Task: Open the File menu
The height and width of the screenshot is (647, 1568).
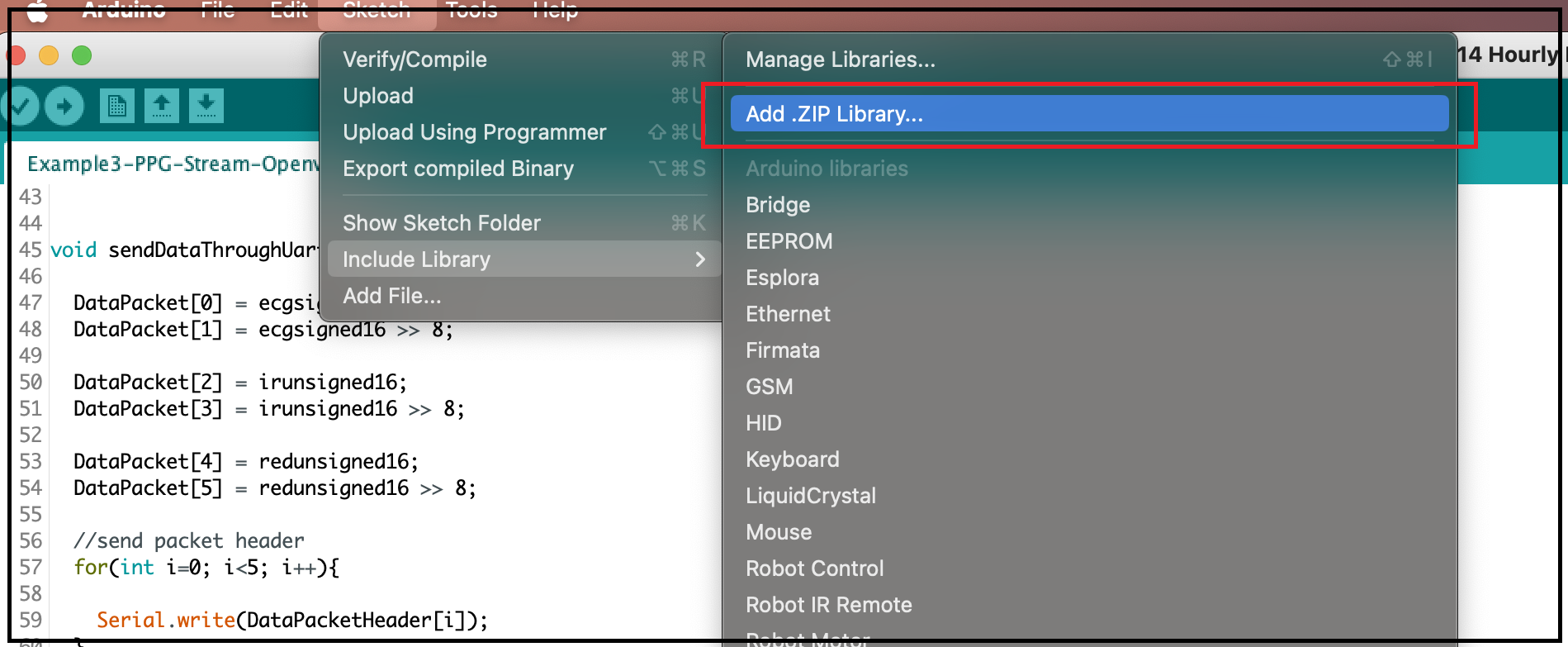Action: (x=218, y=10)
